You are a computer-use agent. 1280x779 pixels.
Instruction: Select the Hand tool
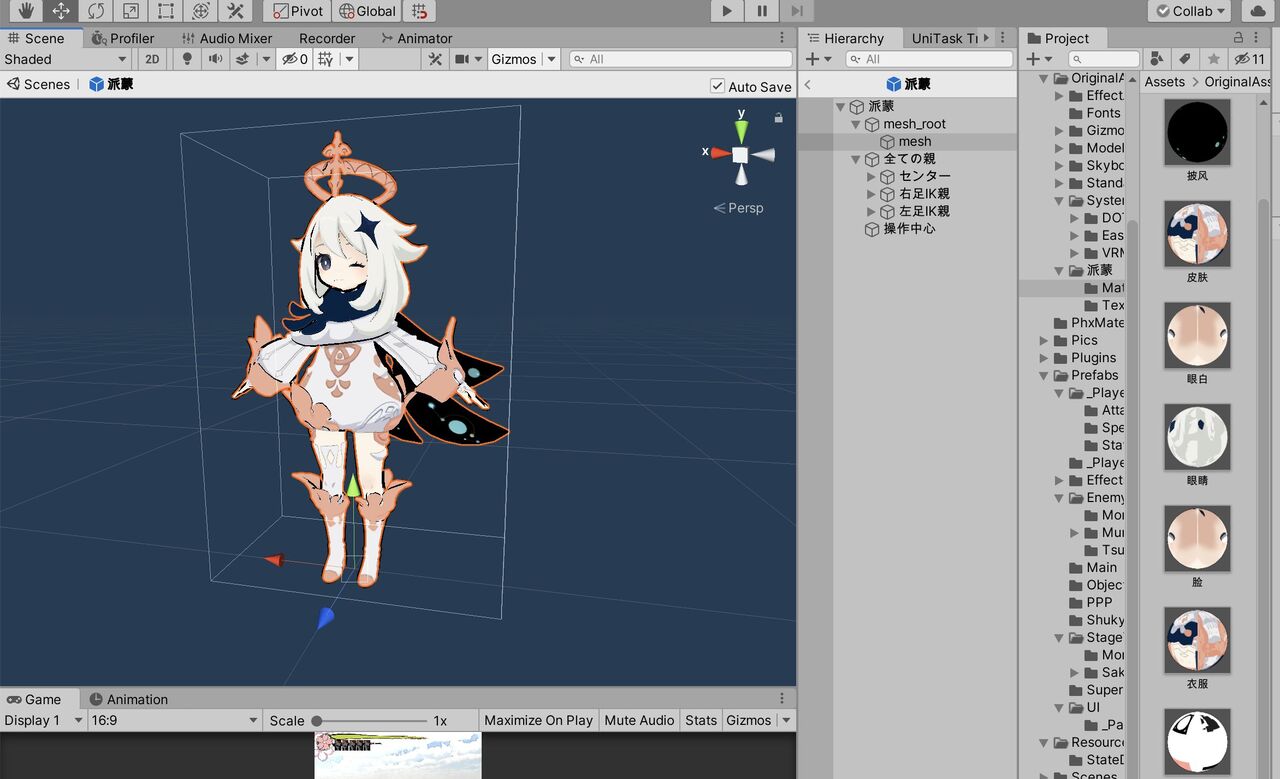click(x=26, y=11)
